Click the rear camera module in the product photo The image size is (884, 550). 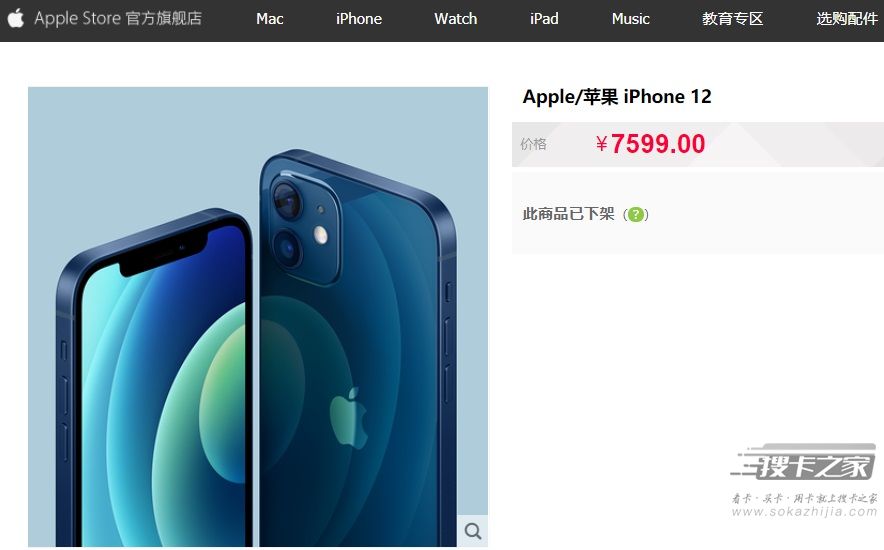(305, 225)
